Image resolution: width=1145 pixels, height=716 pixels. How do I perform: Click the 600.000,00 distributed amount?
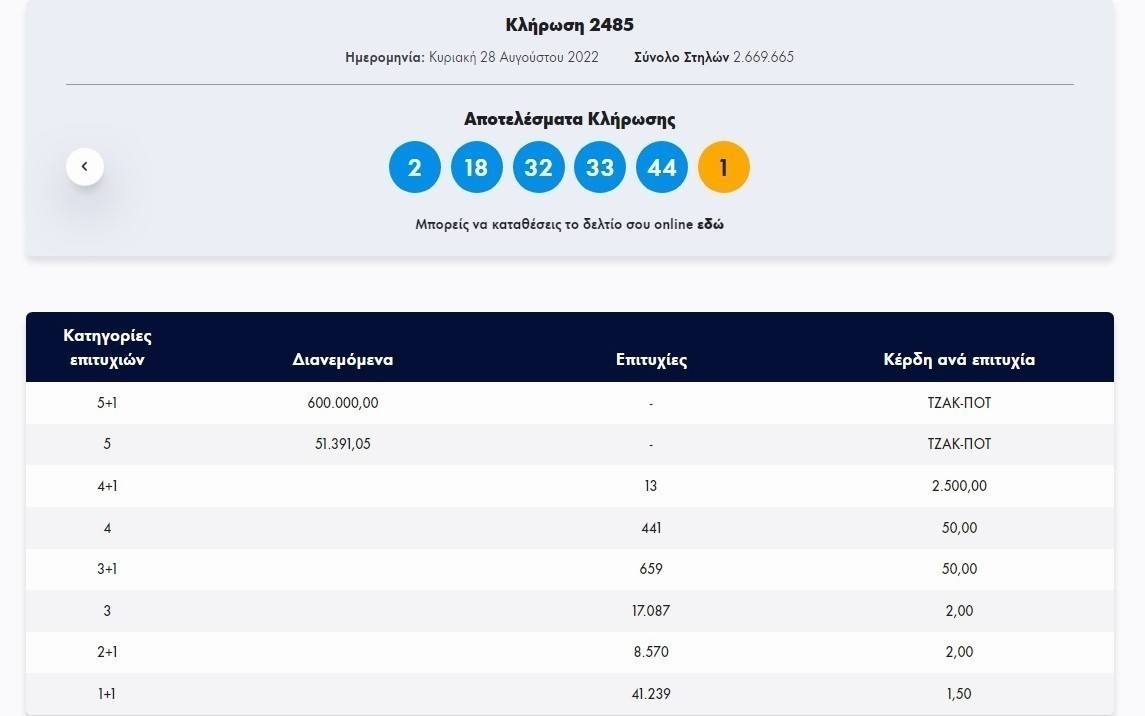click(343, 403)
